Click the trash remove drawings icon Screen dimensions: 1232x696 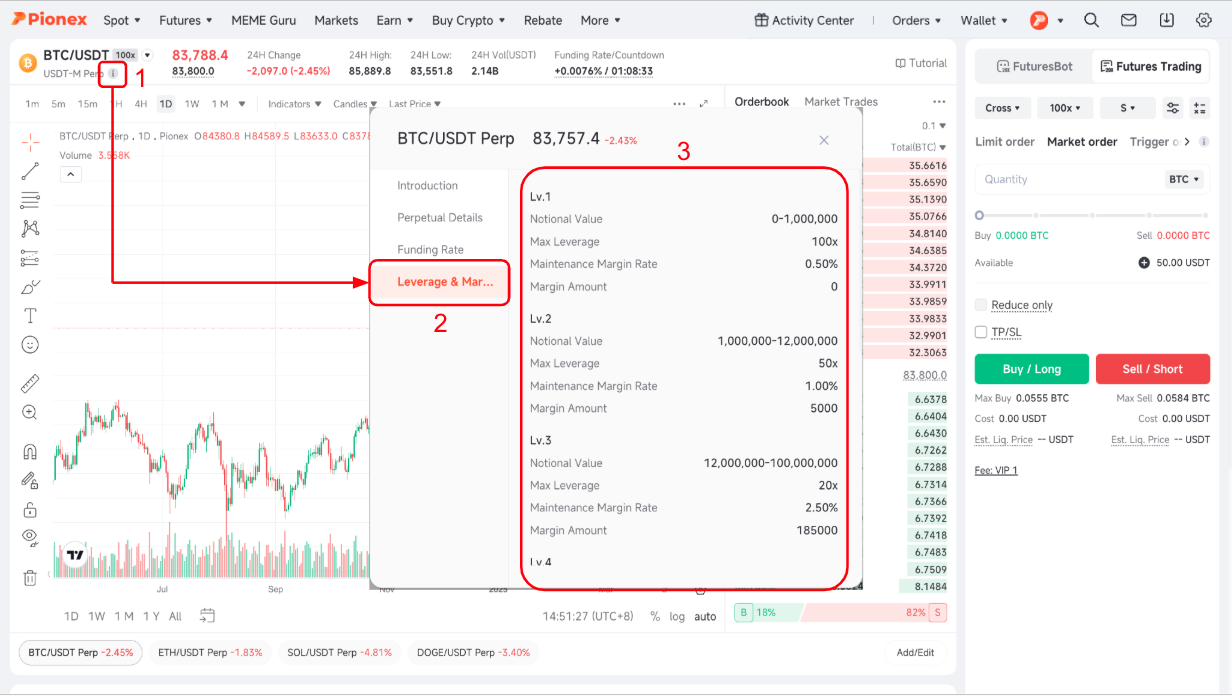30,577
